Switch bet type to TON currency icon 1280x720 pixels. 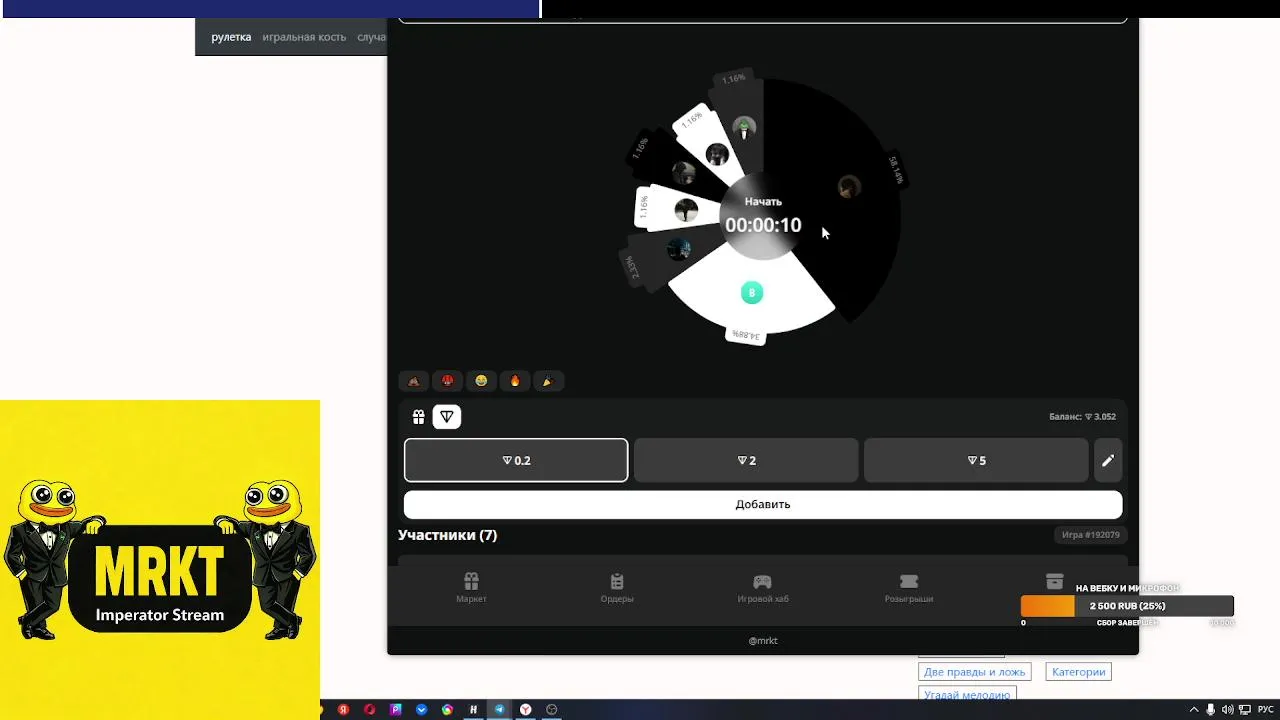click(447, 417)
